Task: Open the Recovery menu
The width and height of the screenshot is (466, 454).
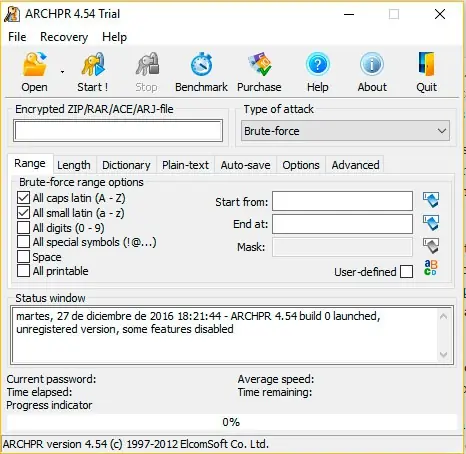Action: click(x=64, y=37)
